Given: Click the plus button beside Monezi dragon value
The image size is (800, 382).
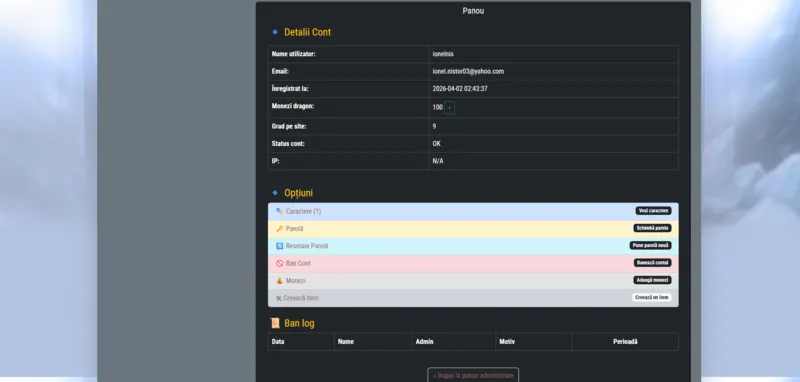Looking at the screenshot, I should click(449, 108).
